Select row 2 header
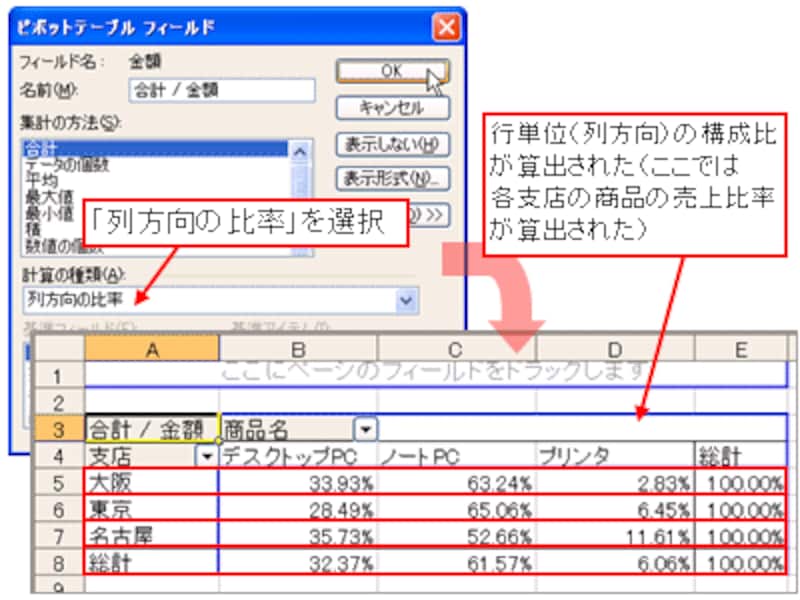This screenshot has height=600, width=800. point(58,403)
